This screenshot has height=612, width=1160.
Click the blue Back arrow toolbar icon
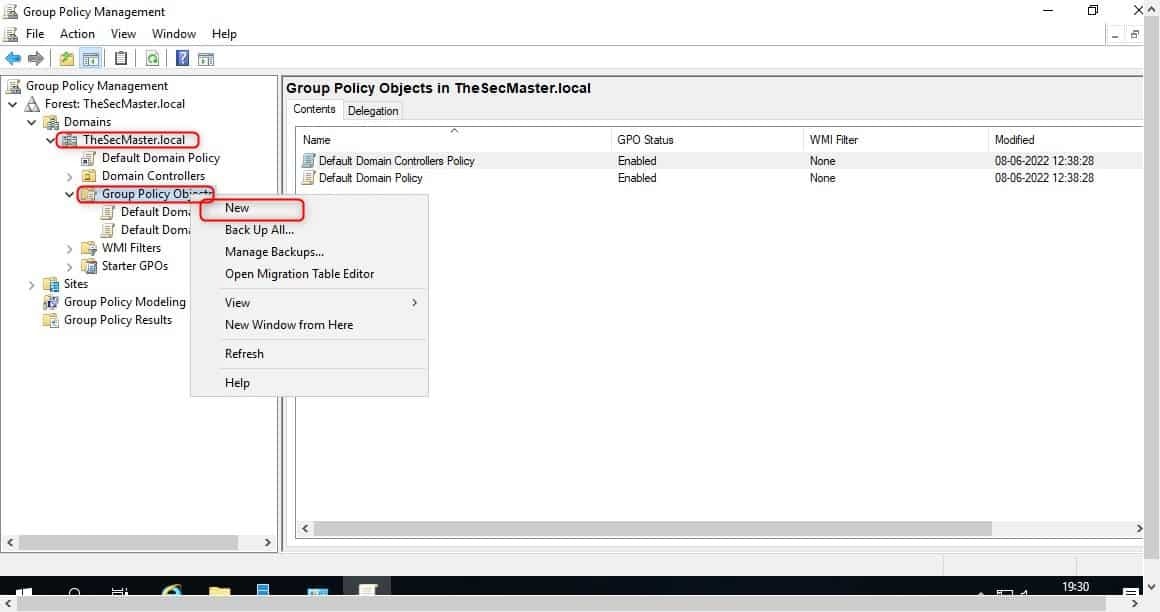[13, 58]
